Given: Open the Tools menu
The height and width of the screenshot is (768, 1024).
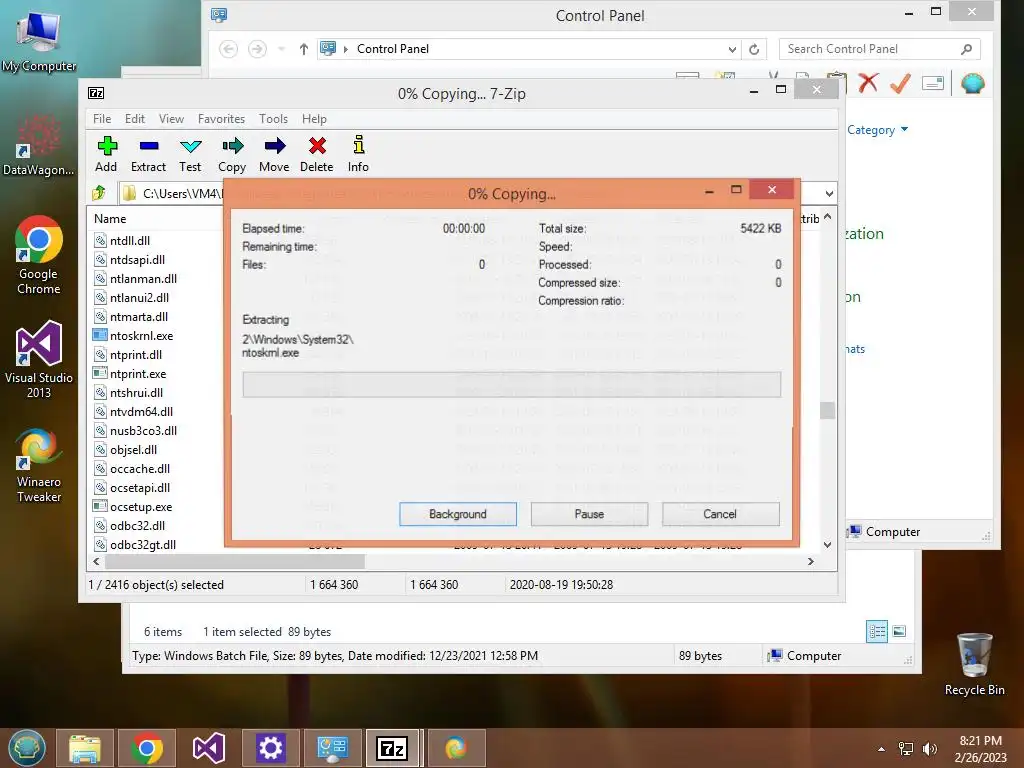Looking at the screenshot, I should [273, 119].
